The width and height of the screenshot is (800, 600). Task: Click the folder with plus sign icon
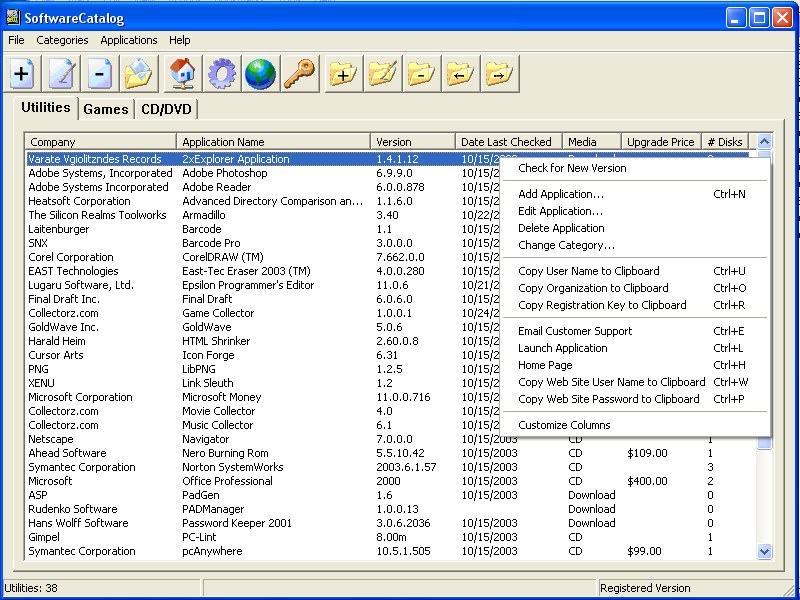pyautogui.click(x=343, y=74)
